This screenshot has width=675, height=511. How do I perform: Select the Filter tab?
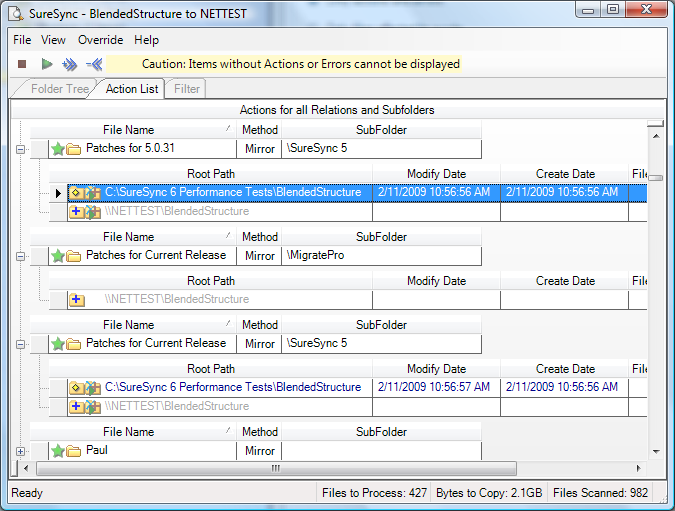click(187, 89)
